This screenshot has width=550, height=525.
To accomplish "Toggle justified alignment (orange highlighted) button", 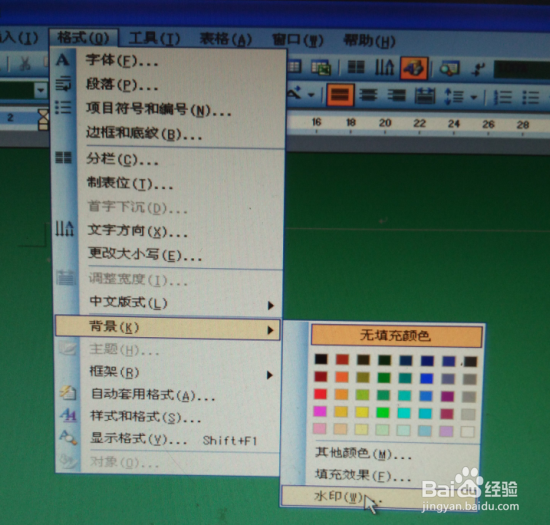I will (340, 94).
